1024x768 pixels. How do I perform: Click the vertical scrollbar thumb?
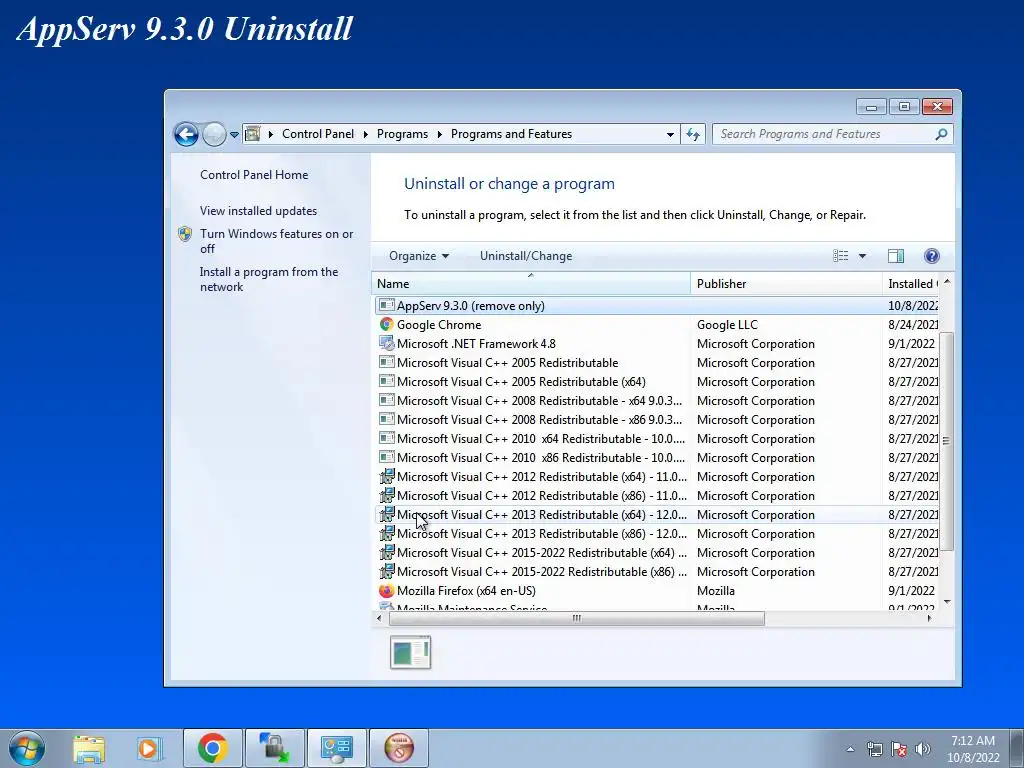click(947, 441)
